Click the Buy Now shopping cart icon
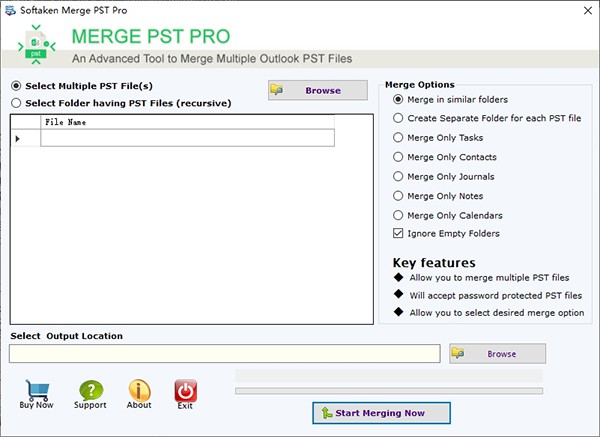This screenshot has width=600, height=437. (37, 390)
